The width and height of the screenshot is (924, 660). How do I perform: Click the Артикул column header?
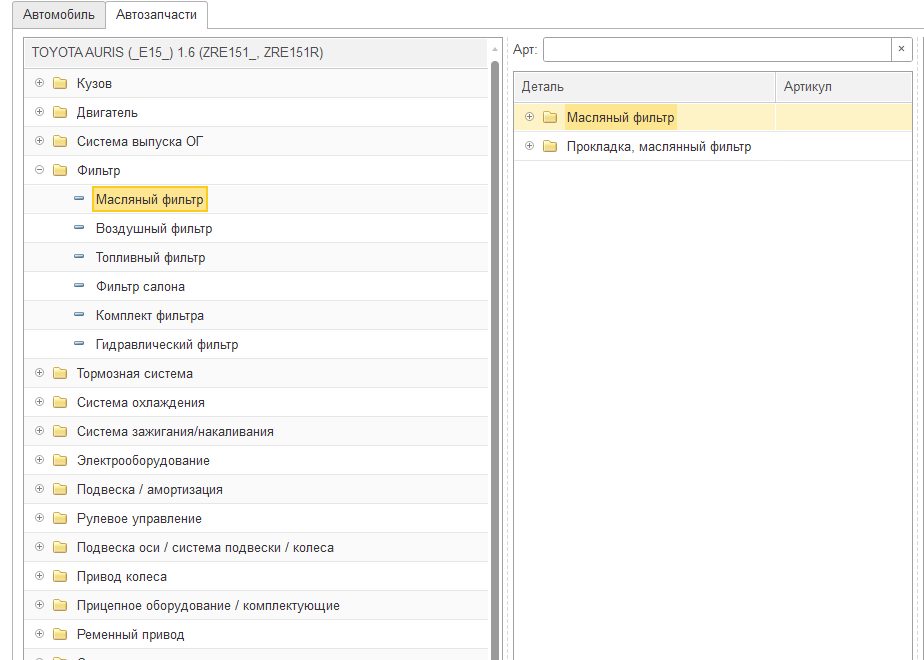844,87
